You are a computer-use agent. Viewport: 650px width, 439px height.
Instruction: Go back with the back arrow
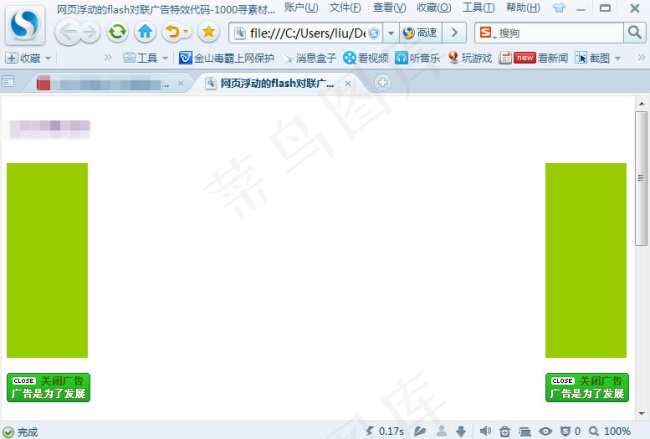[x=67, y=32]
